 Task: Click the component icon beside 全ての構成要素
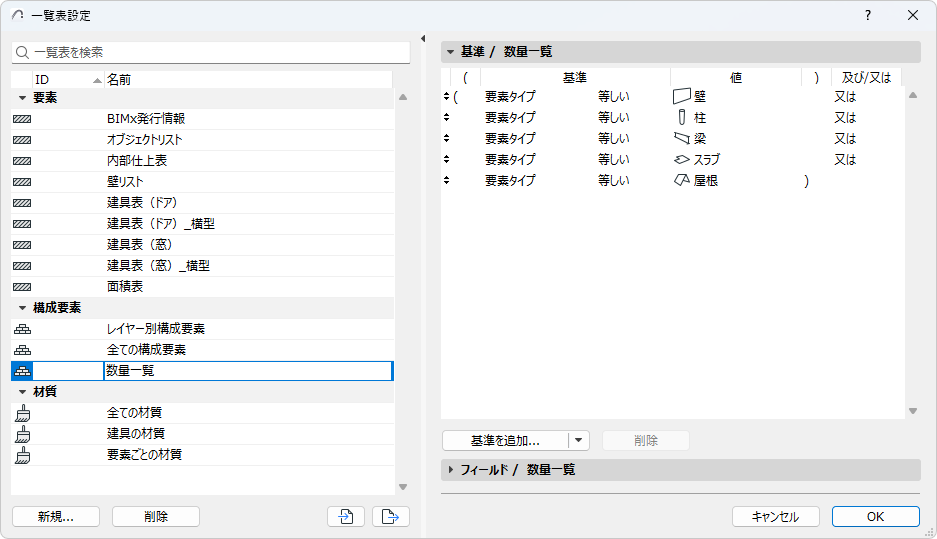point(23,350)
